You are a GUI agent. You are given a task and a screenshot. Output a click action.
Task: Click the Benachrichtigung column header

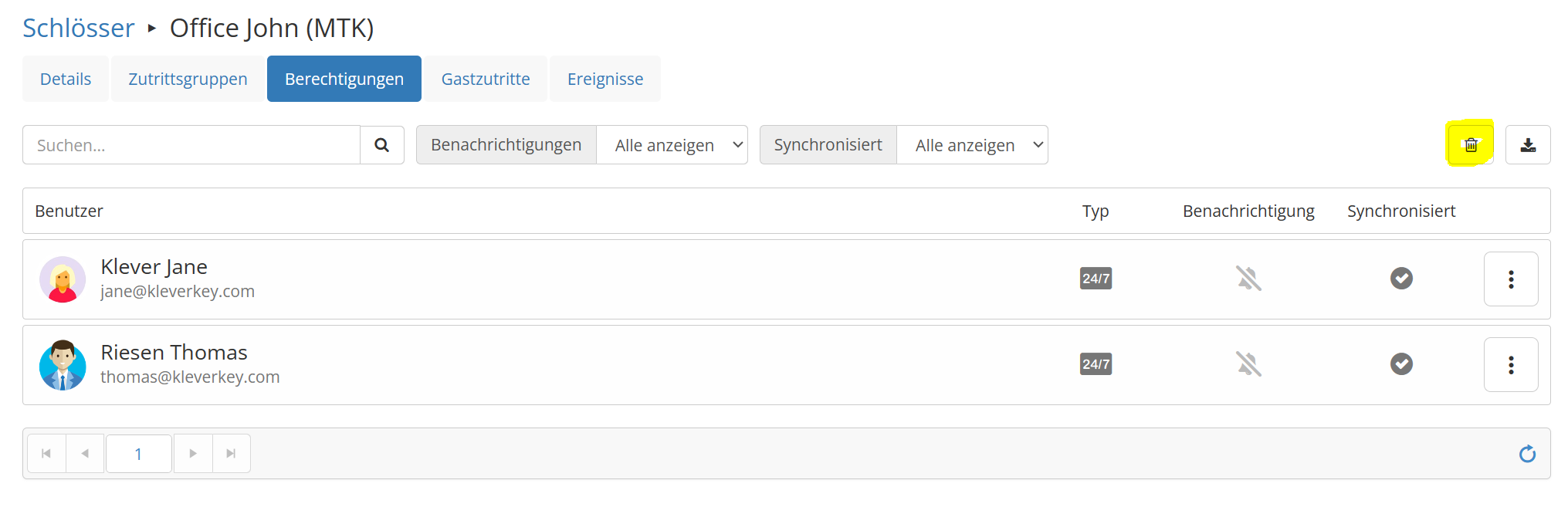(1248, 211)
